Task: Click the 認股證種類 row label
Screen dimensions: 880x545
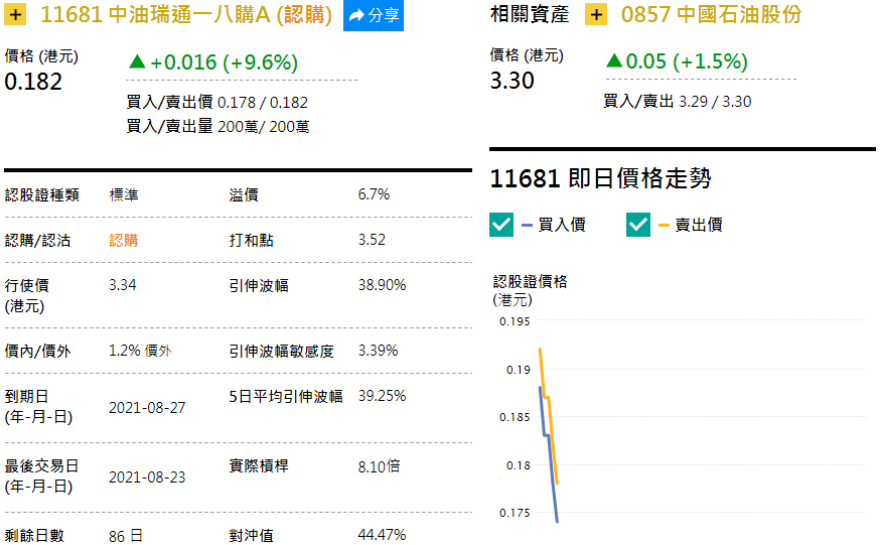Action: [42, 195]
